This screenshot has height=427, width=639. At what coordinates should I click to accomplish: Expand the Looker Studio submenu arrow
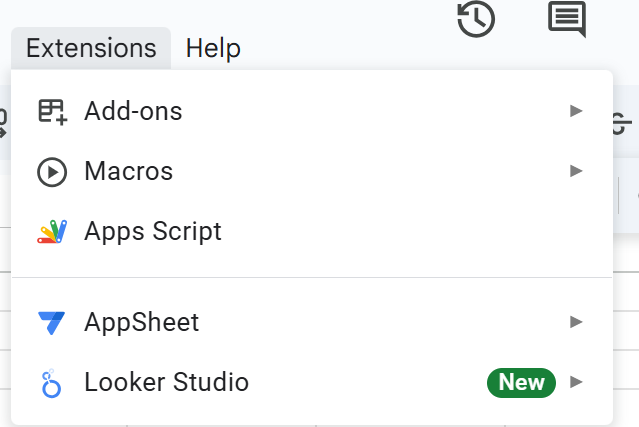576,382
